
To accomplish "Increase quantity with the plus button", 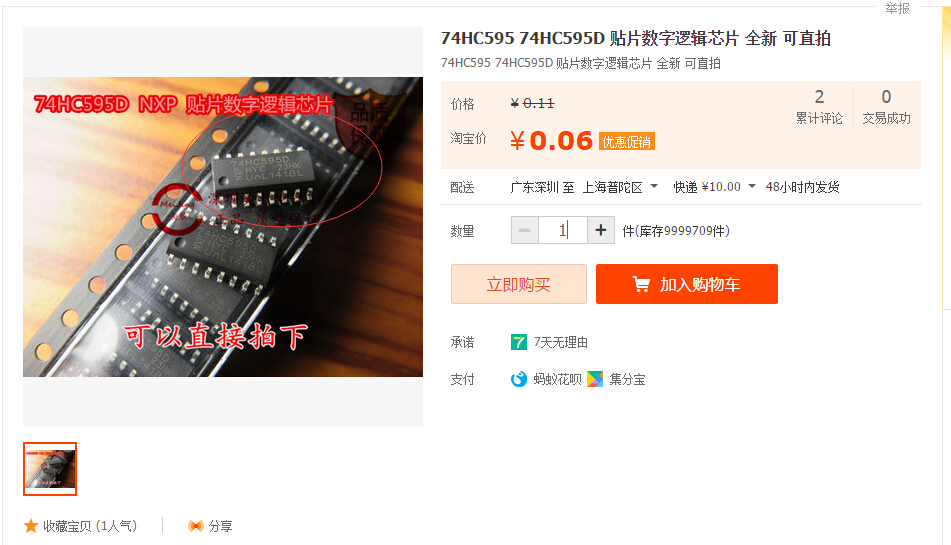I will (600, 230).
